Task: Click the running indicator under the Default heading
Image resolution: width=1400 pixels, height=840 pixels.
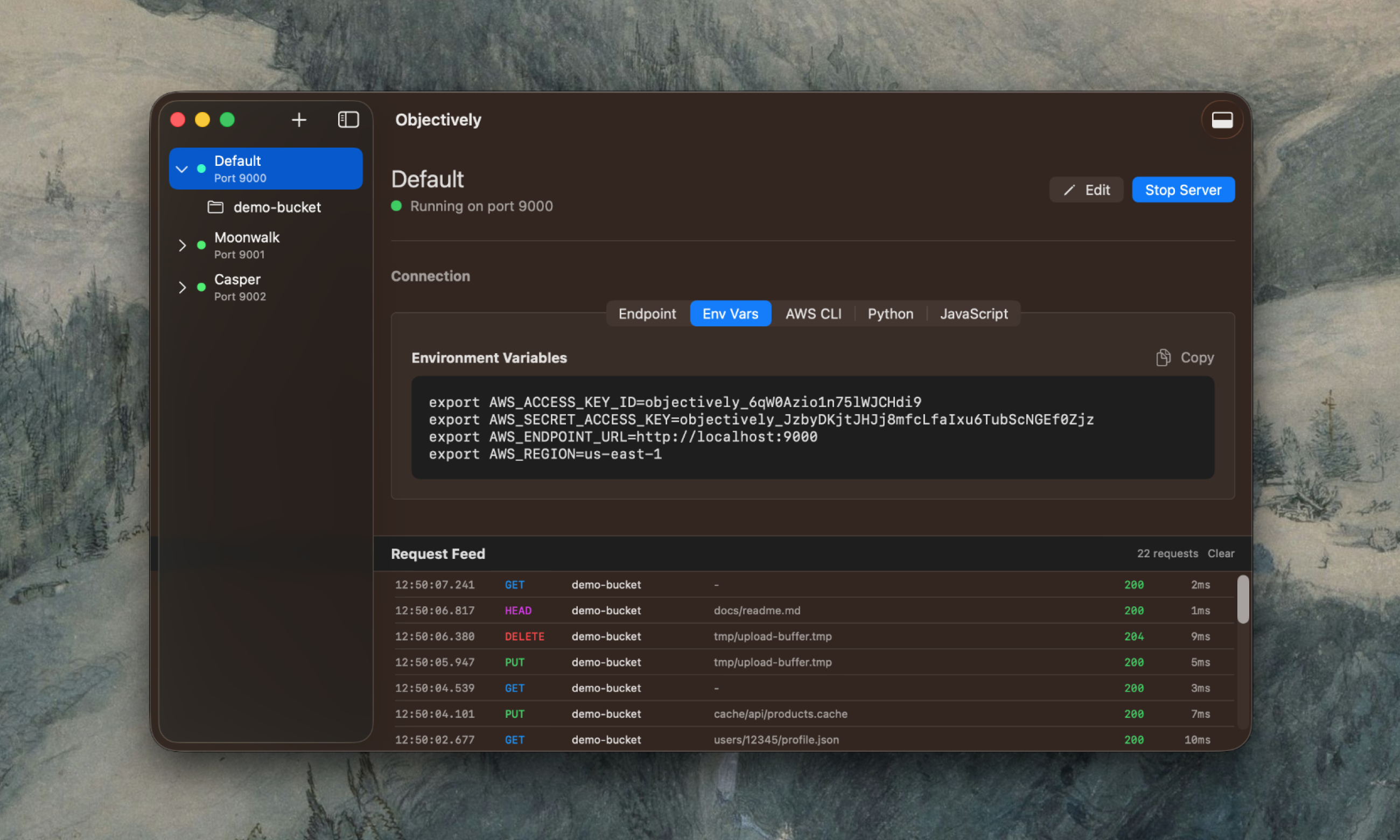Action: (x=397, y=206)
